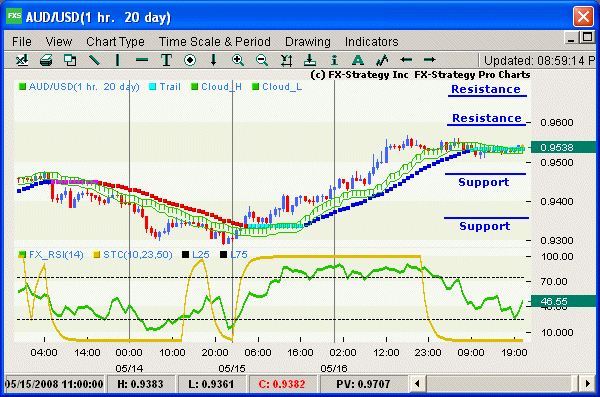Click the C: 0.9382 status field

pos(282,384)
